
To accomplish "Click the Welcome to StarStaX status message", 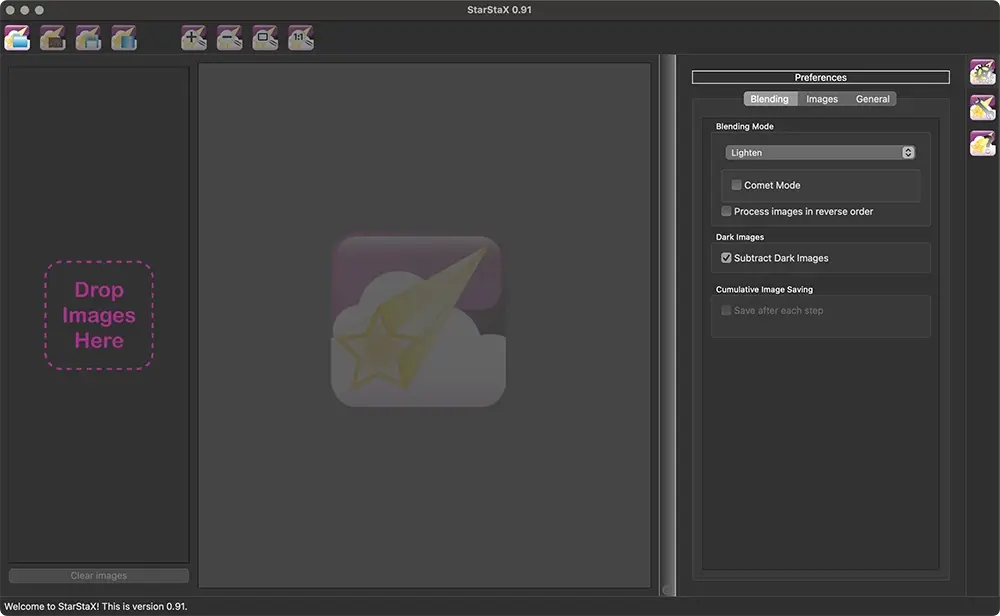I will 96,606.
